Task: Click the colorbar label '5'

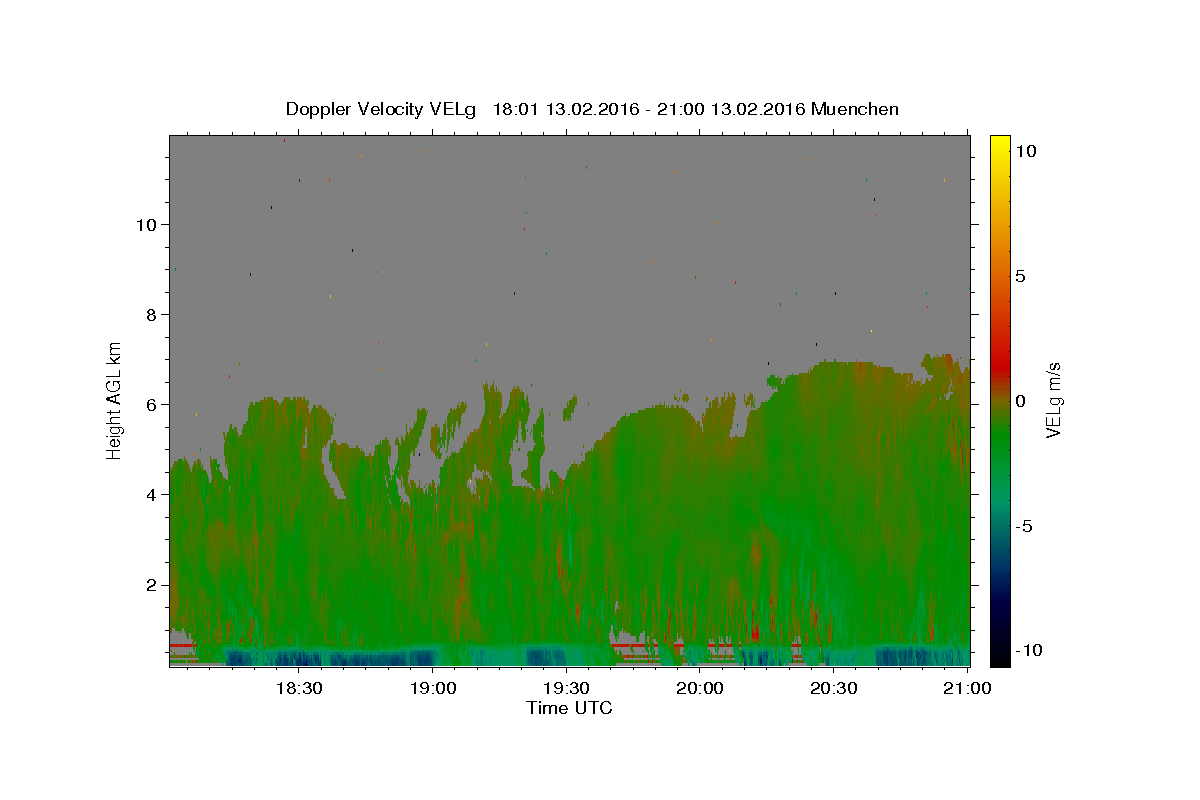Action: (1020, 276)
